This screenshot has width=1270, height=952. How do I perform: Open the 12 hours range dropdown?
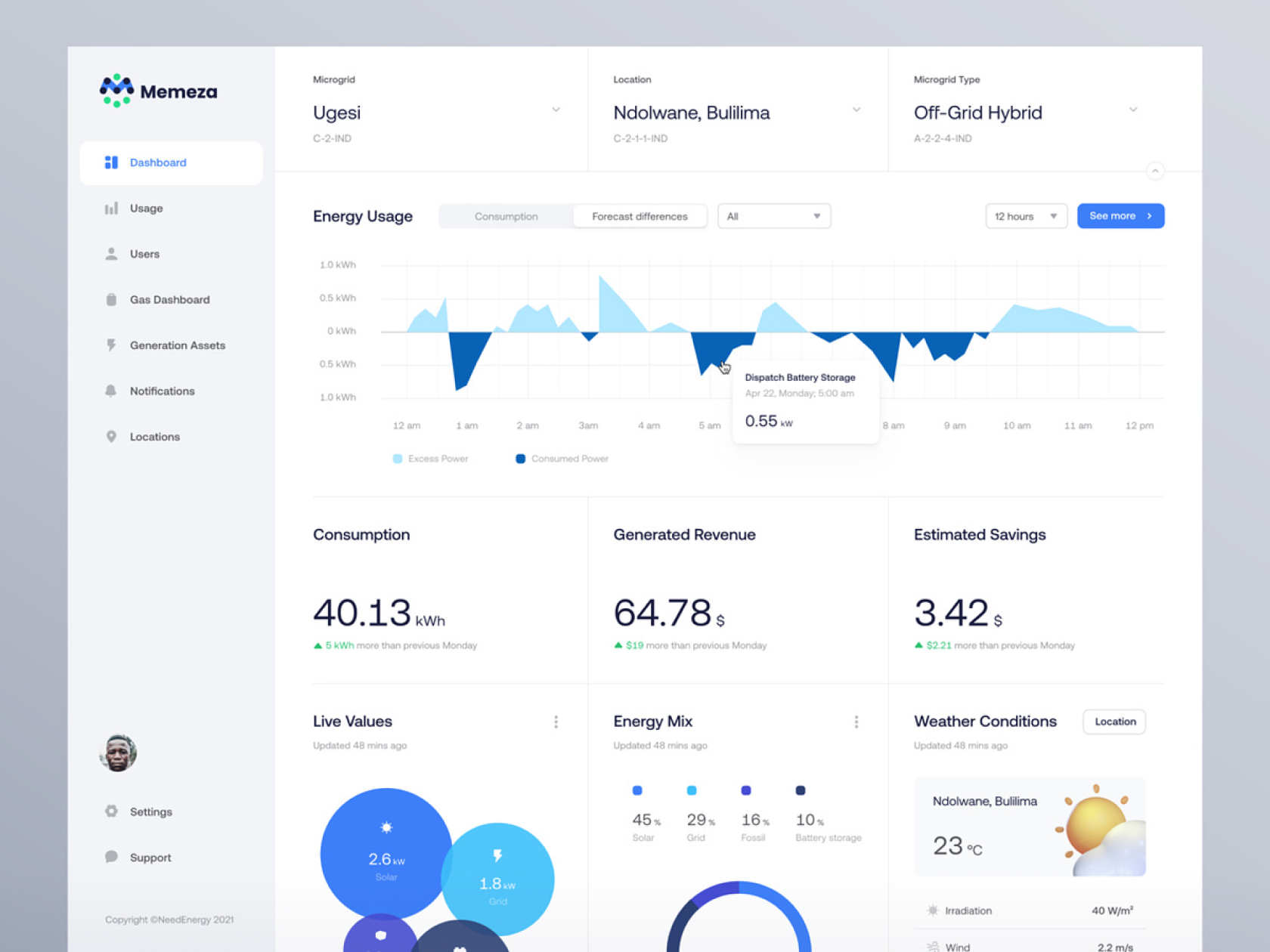click(1026, 216)
